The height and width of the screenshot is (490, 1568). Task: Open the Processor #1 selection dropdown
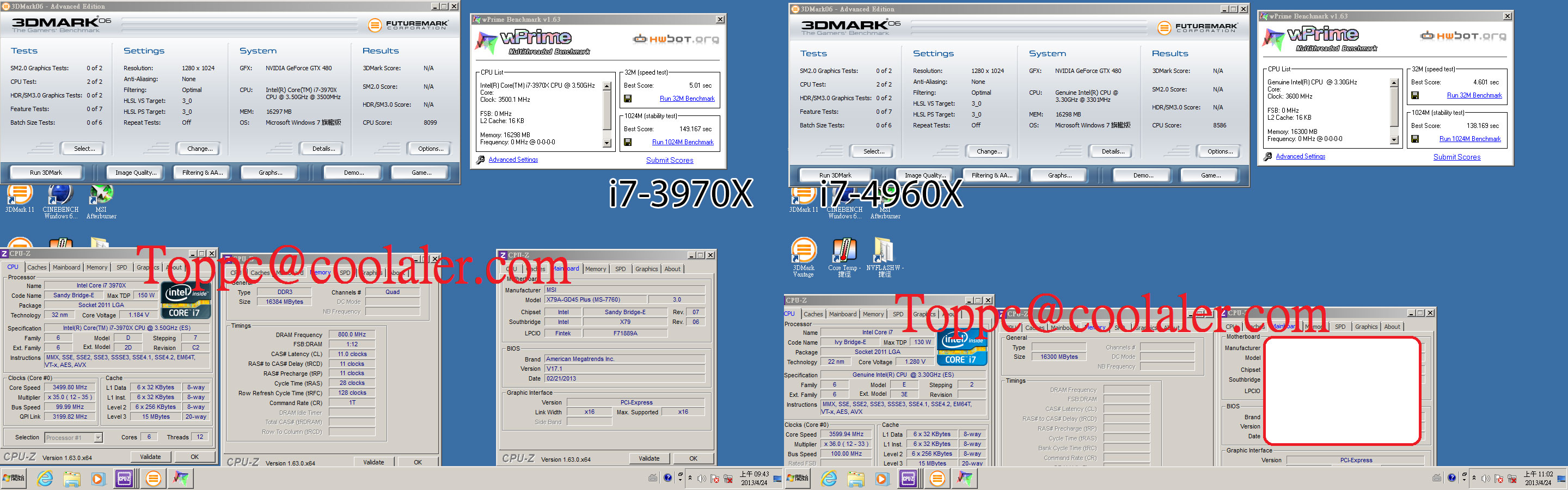(x=73, y=437)
